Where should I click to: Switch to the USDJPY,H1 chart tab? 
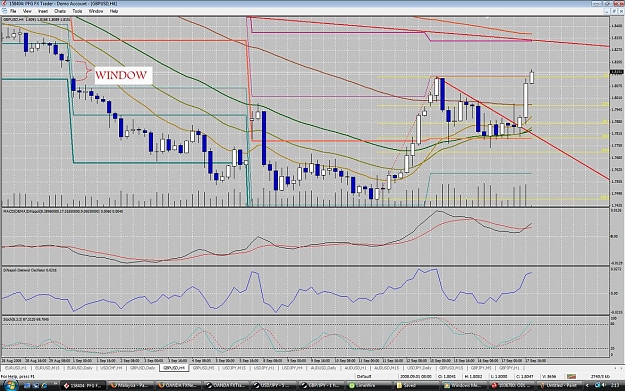click(x=264, y=368)
